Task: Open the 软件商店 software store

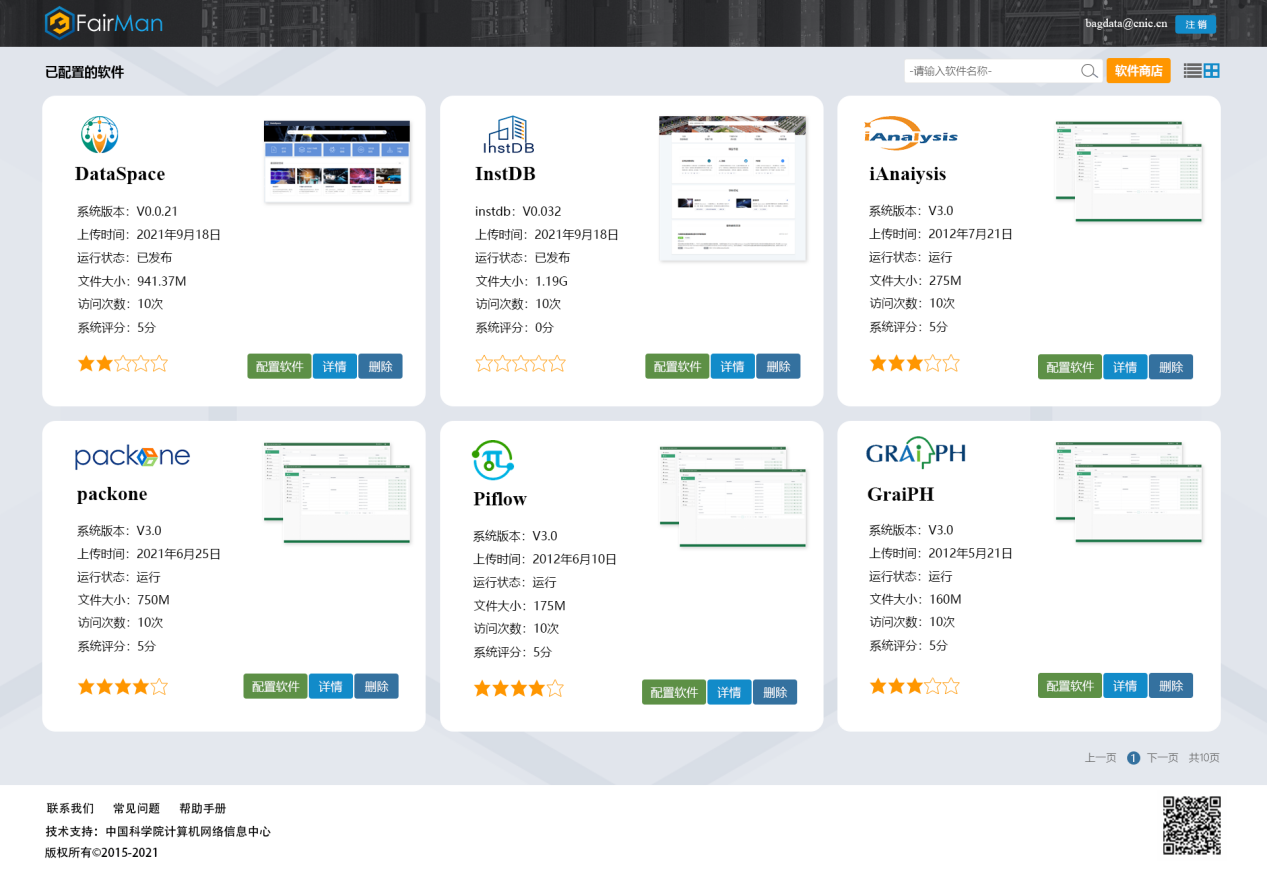Action: tap(1138, 71)
